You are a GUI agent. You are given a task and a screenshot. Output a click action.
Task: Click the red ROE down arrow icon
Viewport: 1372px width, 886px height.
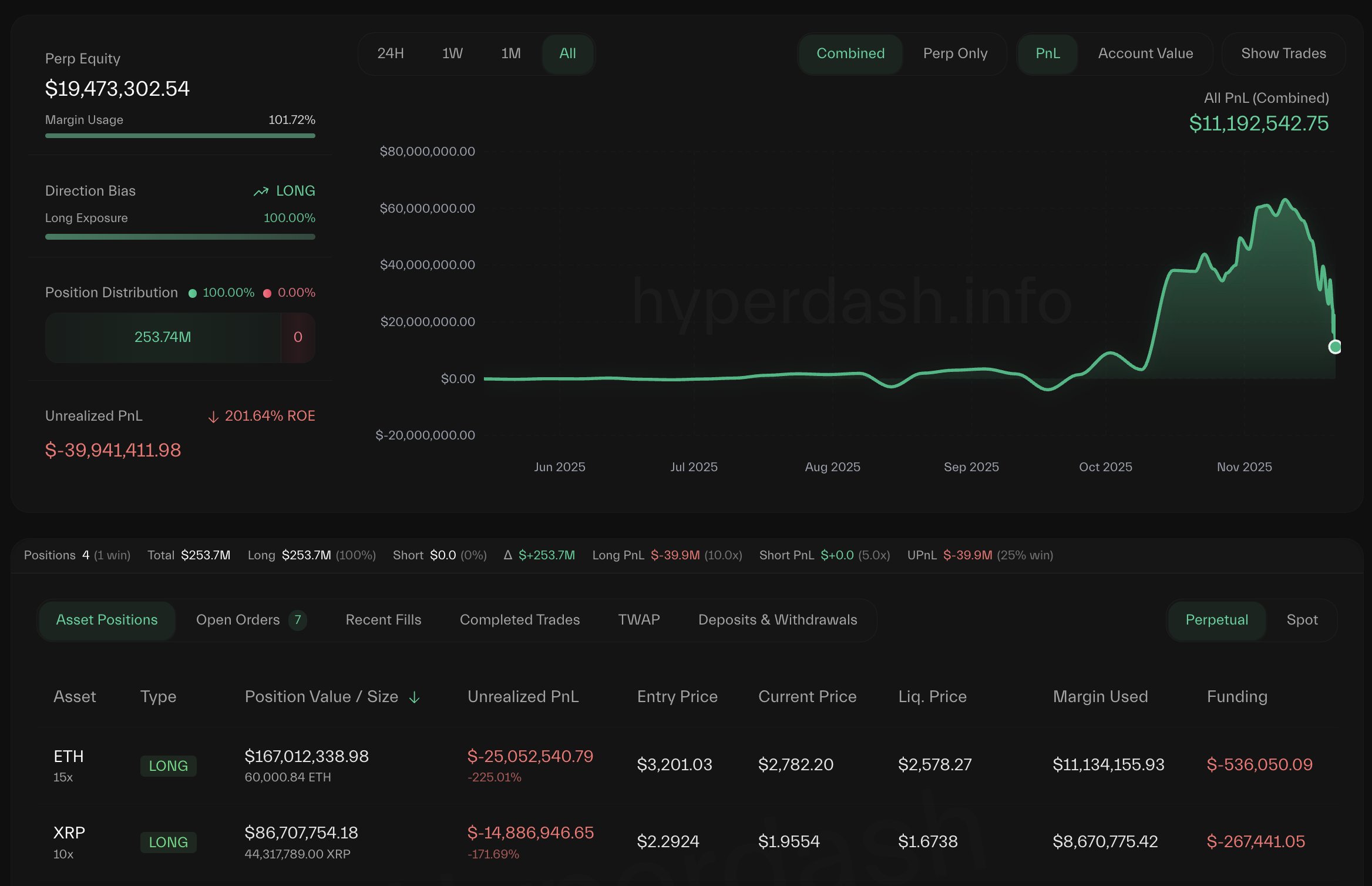tap(213, 416)
